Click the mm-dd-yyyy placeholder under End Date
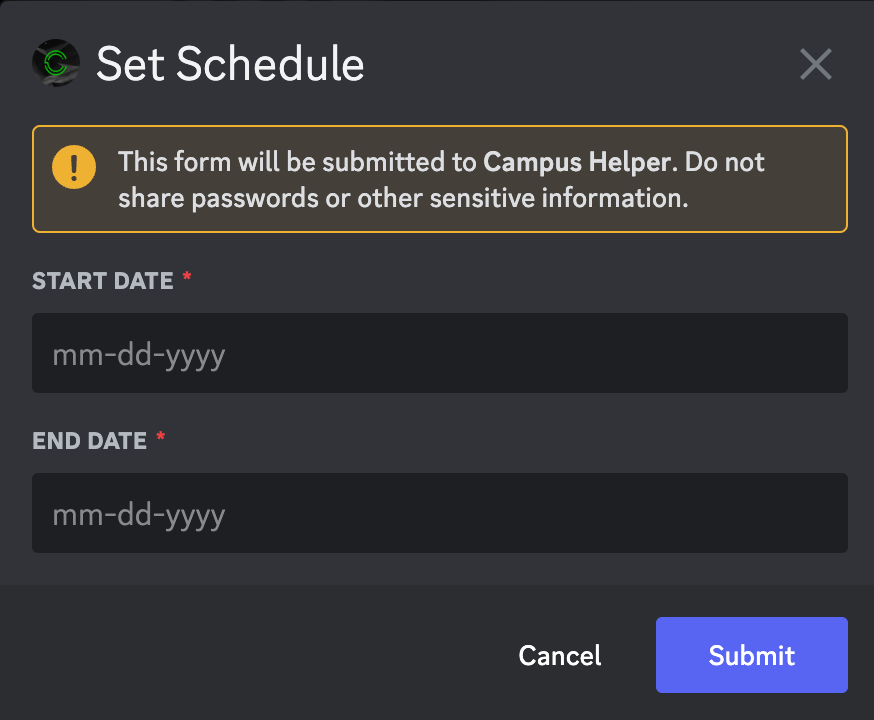This screenshot has width=874, height=720. 139,515
